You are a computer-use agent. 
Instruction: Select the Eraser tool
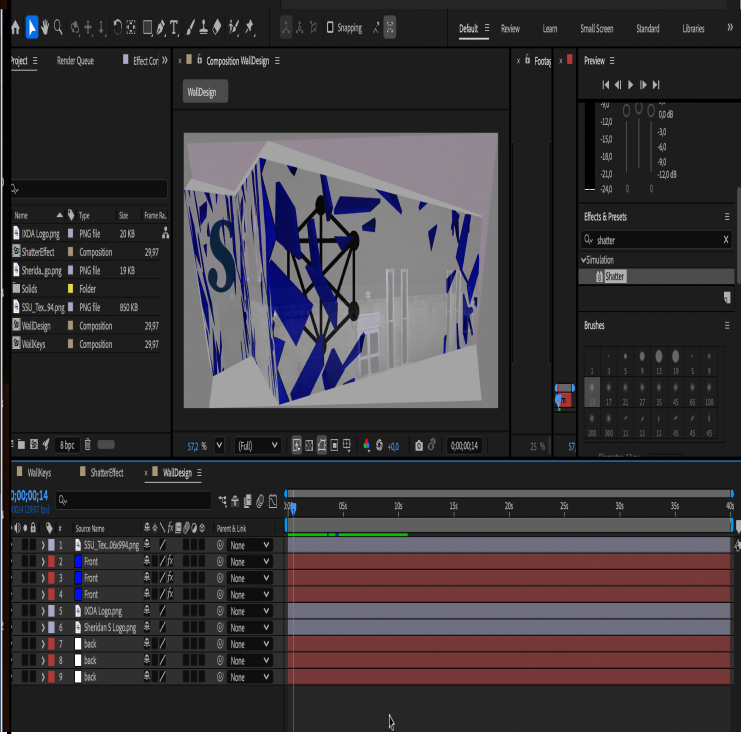click(217, 28)
